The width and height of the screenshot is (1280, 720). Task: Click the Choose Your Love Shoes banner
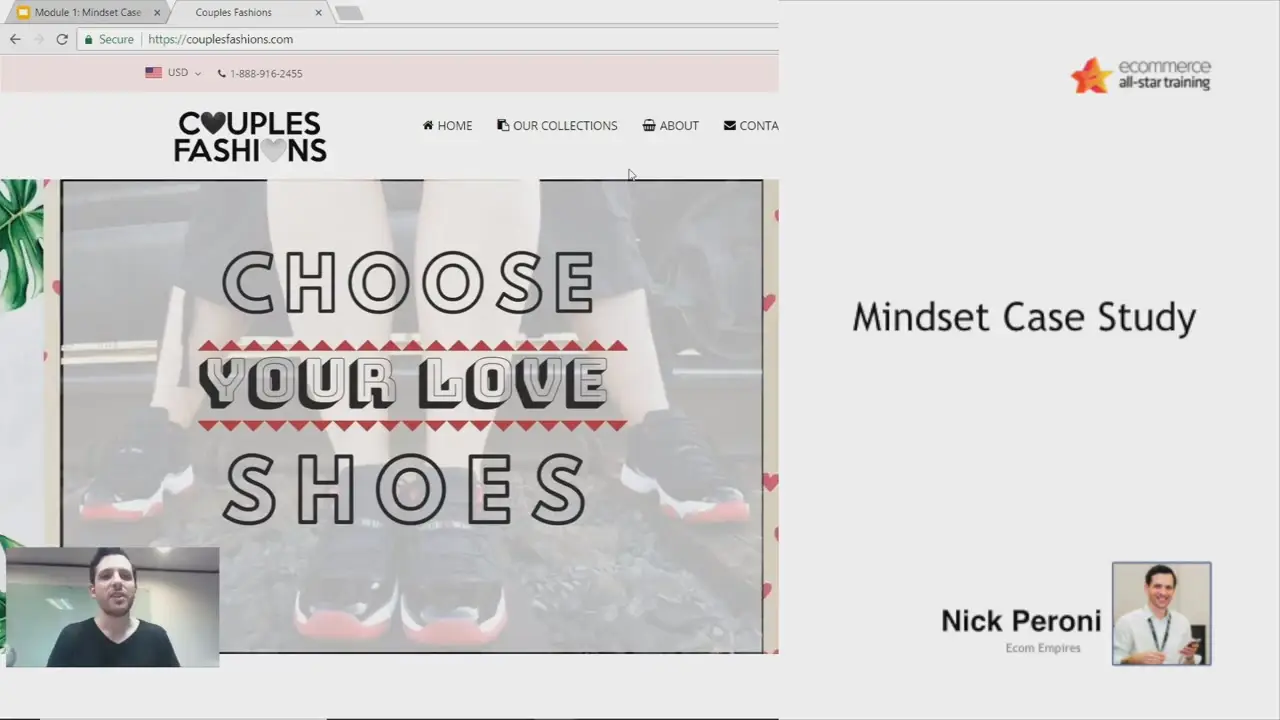(411, 416)
